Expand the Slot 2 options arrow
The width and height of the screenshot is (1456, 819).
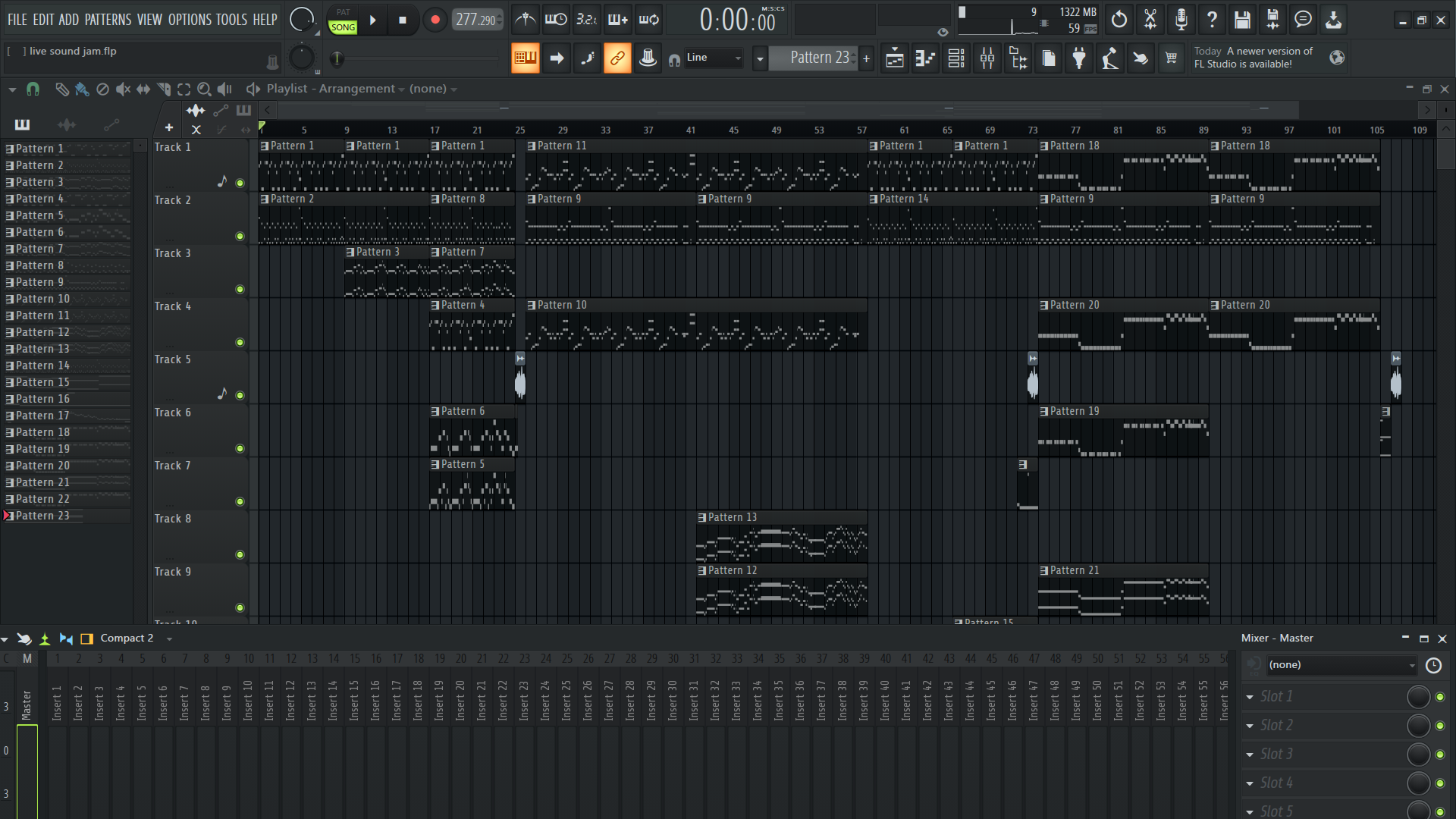(1250, 726)
